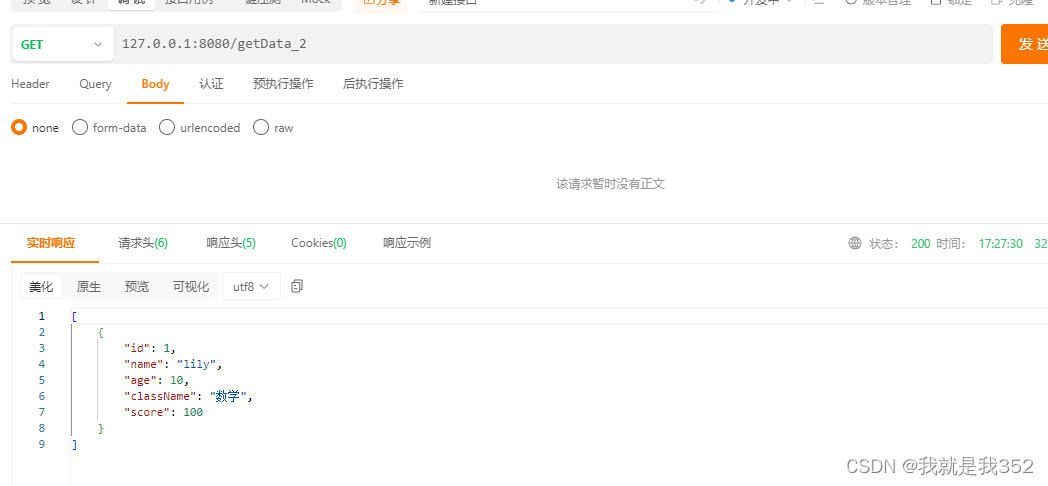
Task: Choose the urlencoded radio button
Action: pyautogui.click(x=167, y=127)
